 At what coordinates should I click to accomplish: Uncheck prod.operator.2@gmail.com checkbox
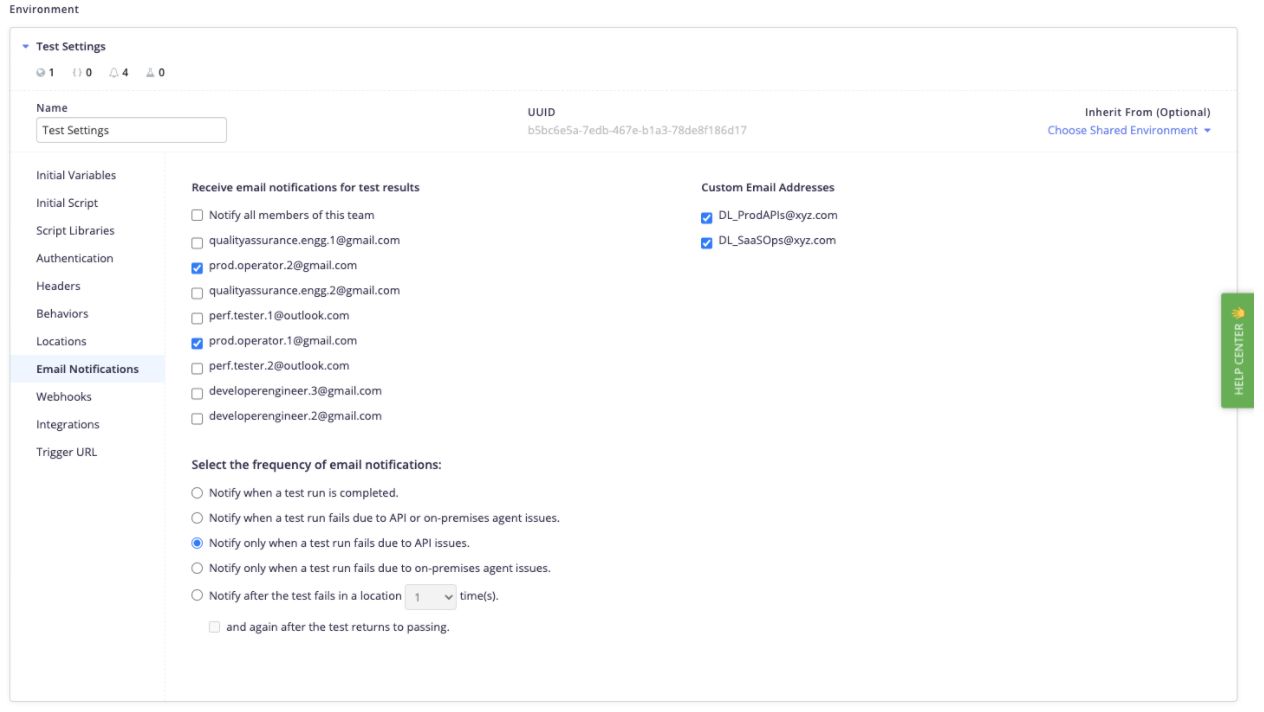(x=197, y=267)
